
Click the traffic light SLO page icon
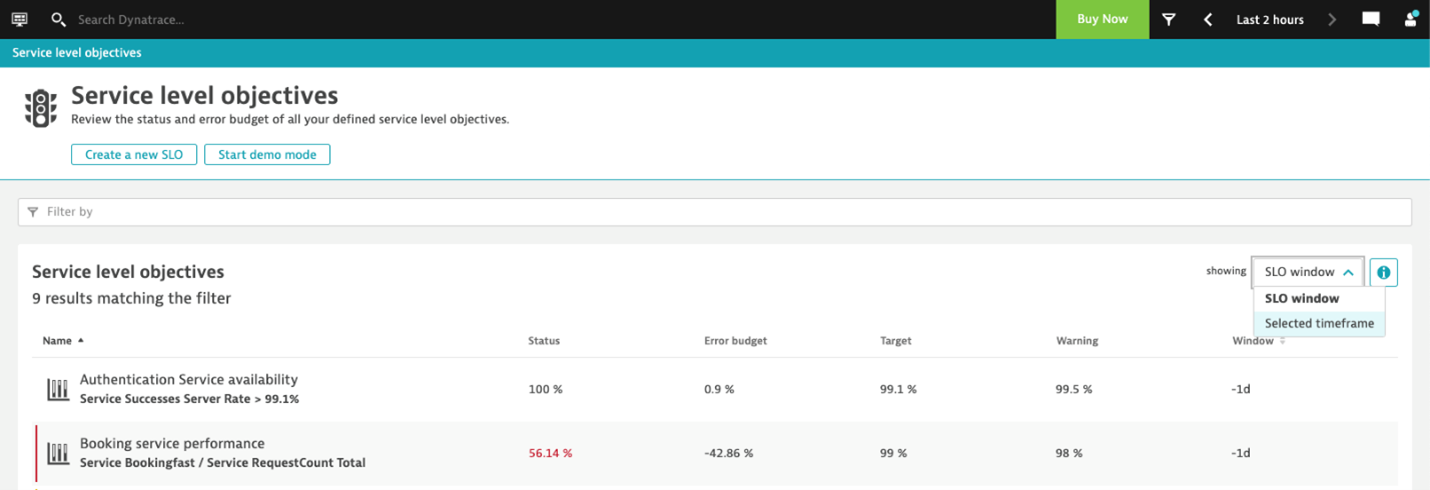pyautogui.click(x=41, y=108)
